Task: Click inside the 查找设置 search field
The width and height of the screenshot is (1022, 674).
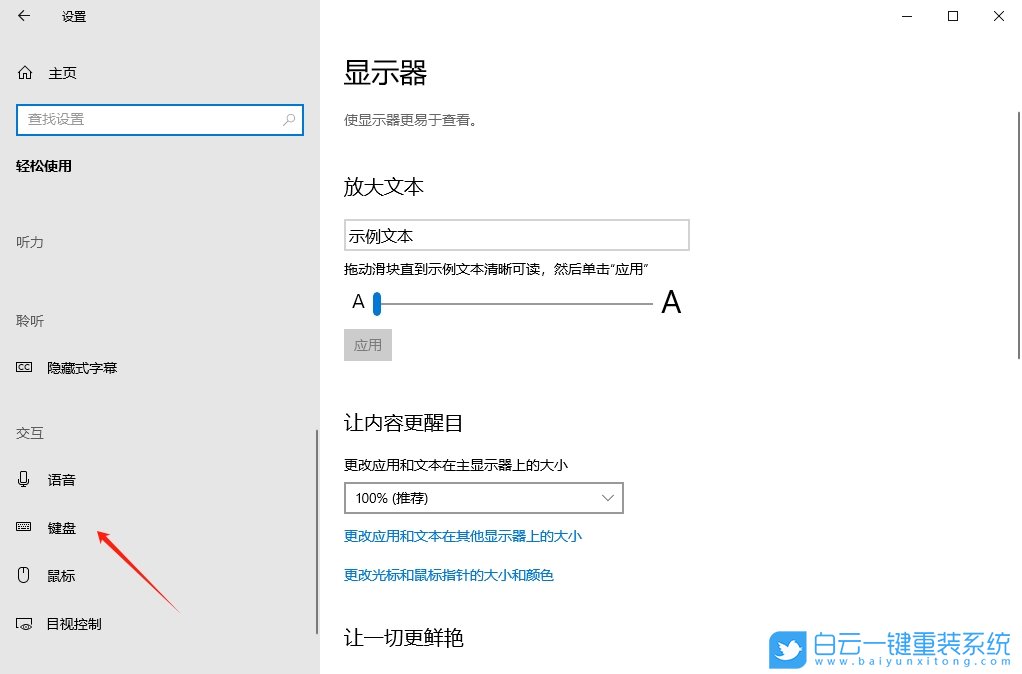Action: (150, 119)
